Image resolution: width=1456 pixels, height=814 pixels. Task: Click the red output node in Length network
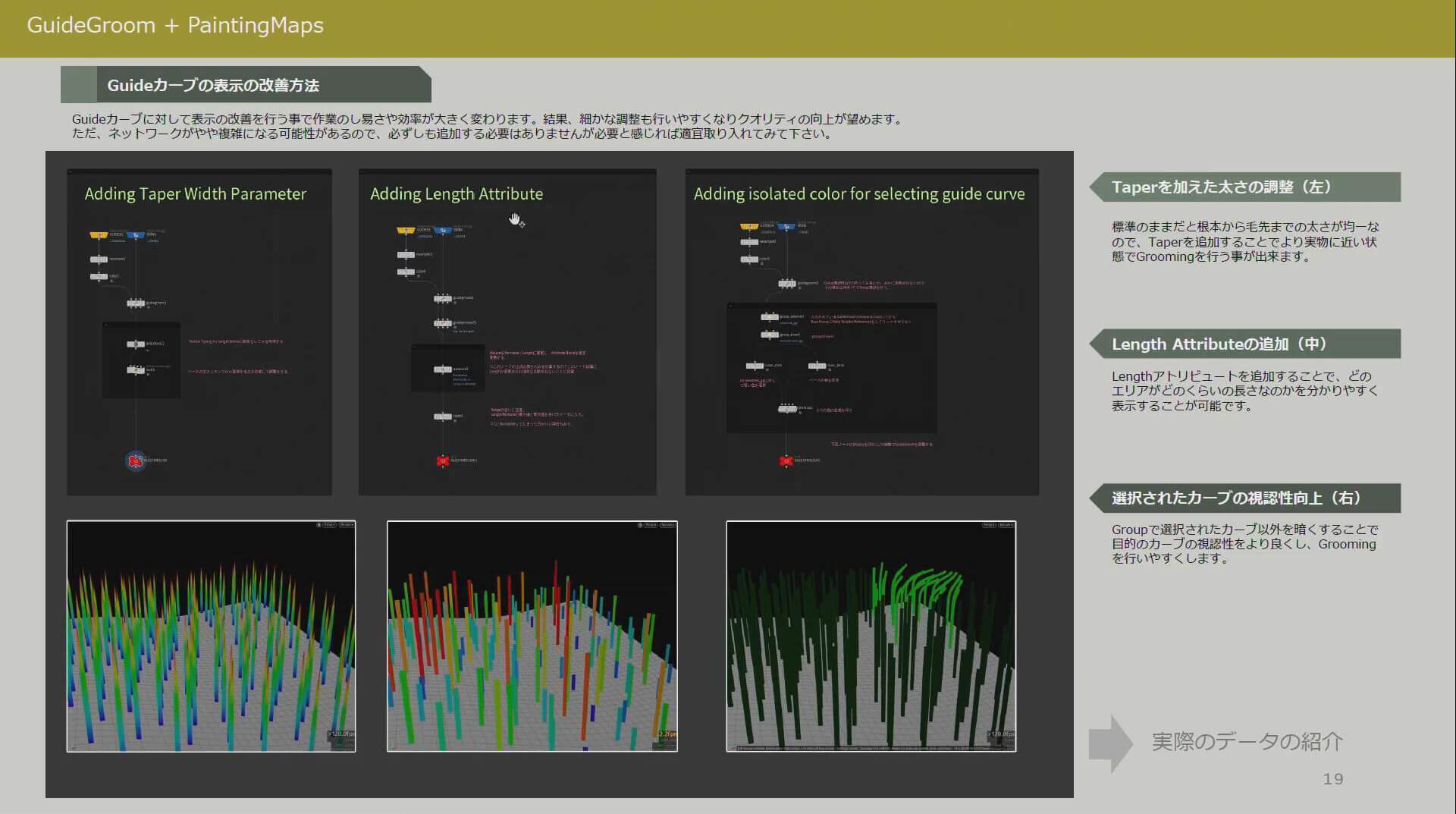(x=443, y=460)
